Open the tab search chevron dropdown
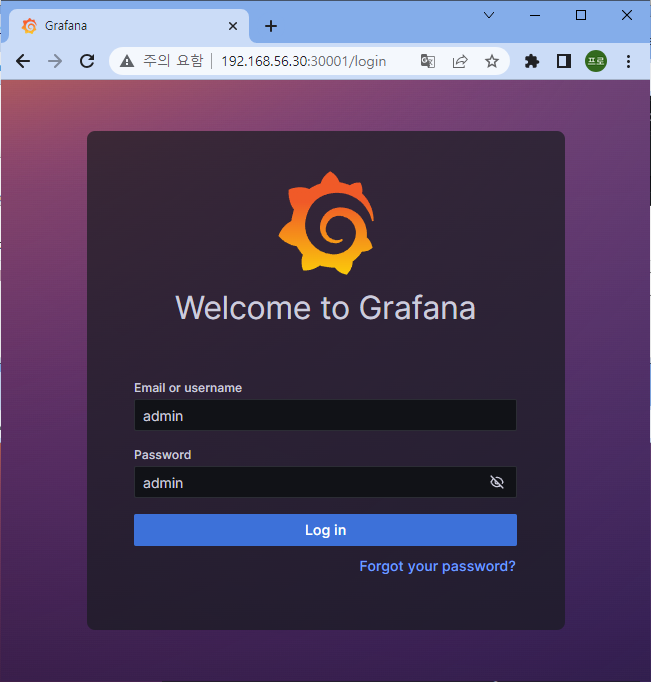The height and width of the screenshot is (682, 651). click(x=489, y=15)
